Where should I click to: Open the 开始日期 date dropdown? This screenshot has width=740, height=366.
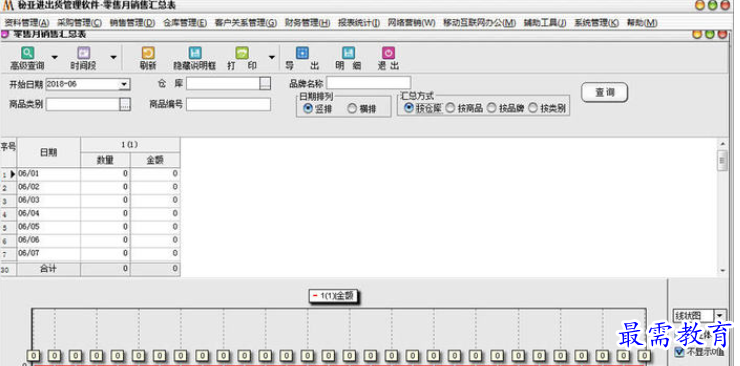point(124,84)
